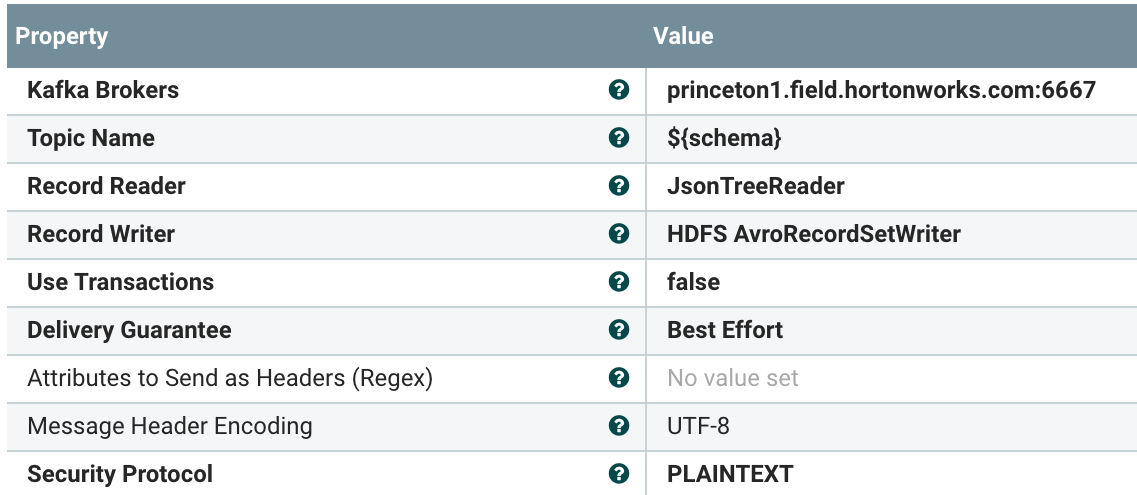The width and height of the screenshot is (1137, 495).
Task: Click the Security Protocol help icon
Action: point(619,474)
